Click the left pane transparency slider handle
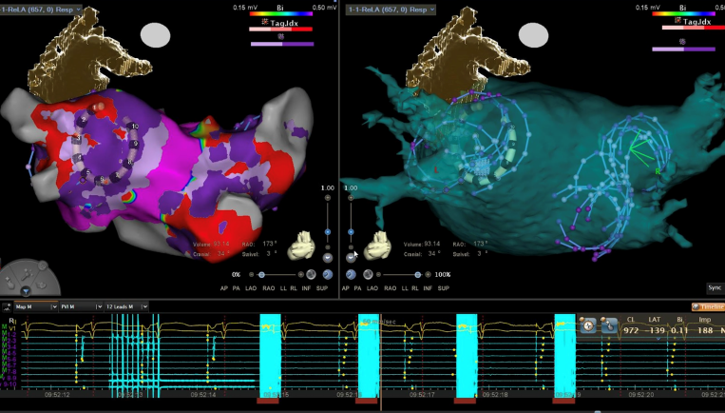 (262, 275)
